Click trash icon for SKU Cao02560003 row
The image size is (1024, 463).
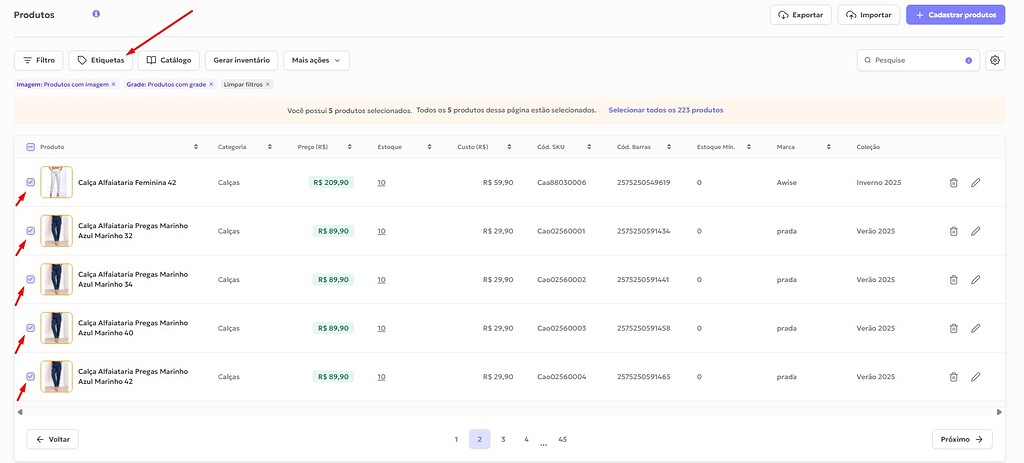[953, 328]
